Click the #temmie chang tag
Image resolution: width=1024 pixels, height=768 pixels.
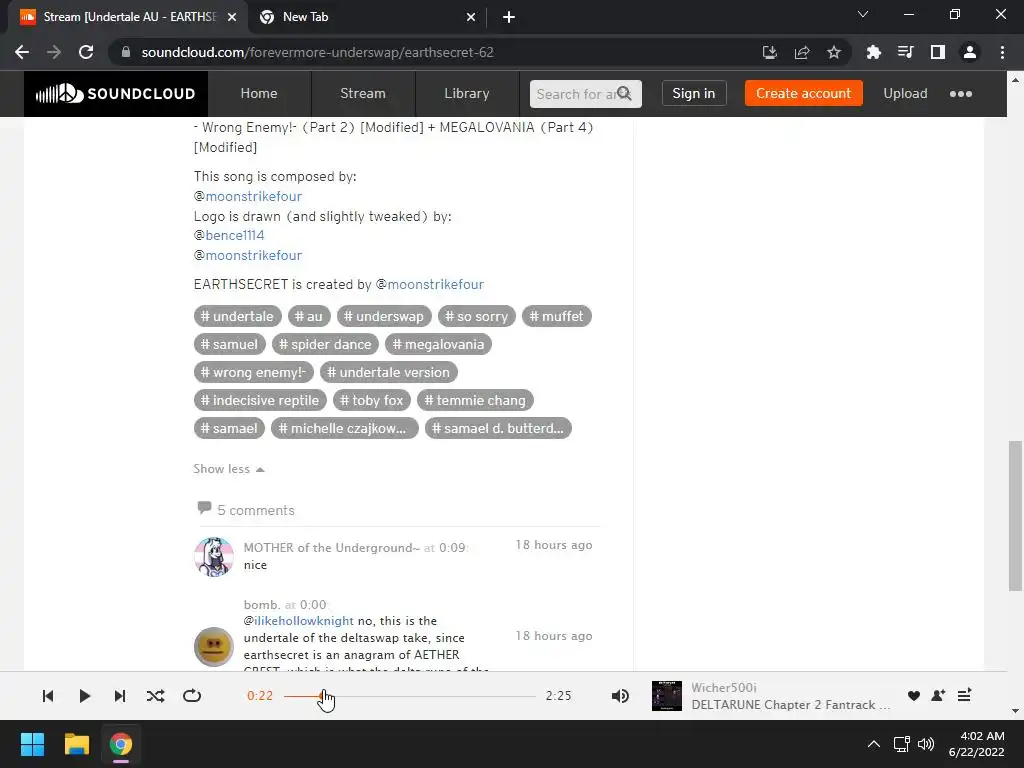[475, 400]
